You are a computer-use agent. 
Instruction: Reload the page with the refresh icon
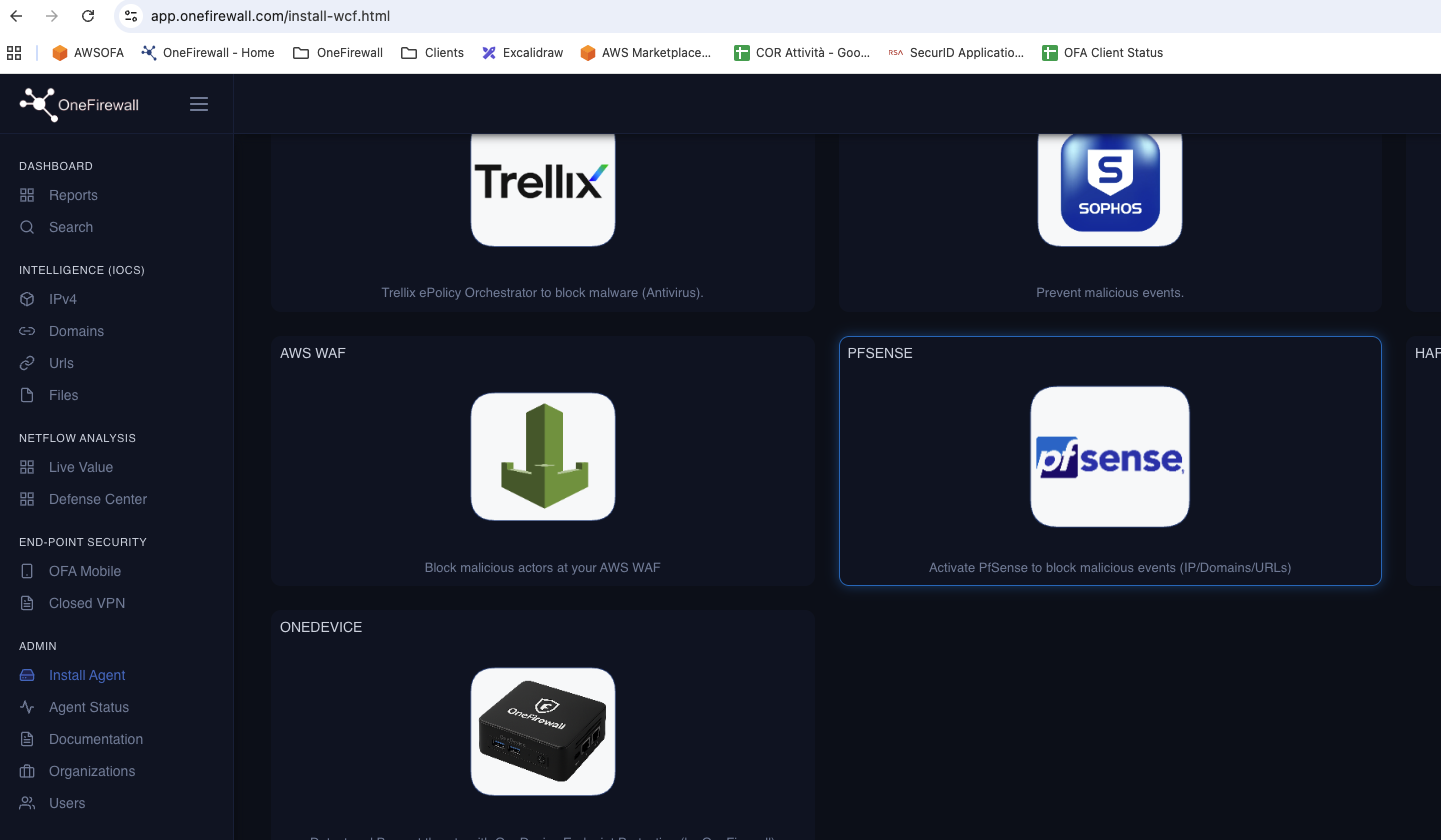pos(88,16)
